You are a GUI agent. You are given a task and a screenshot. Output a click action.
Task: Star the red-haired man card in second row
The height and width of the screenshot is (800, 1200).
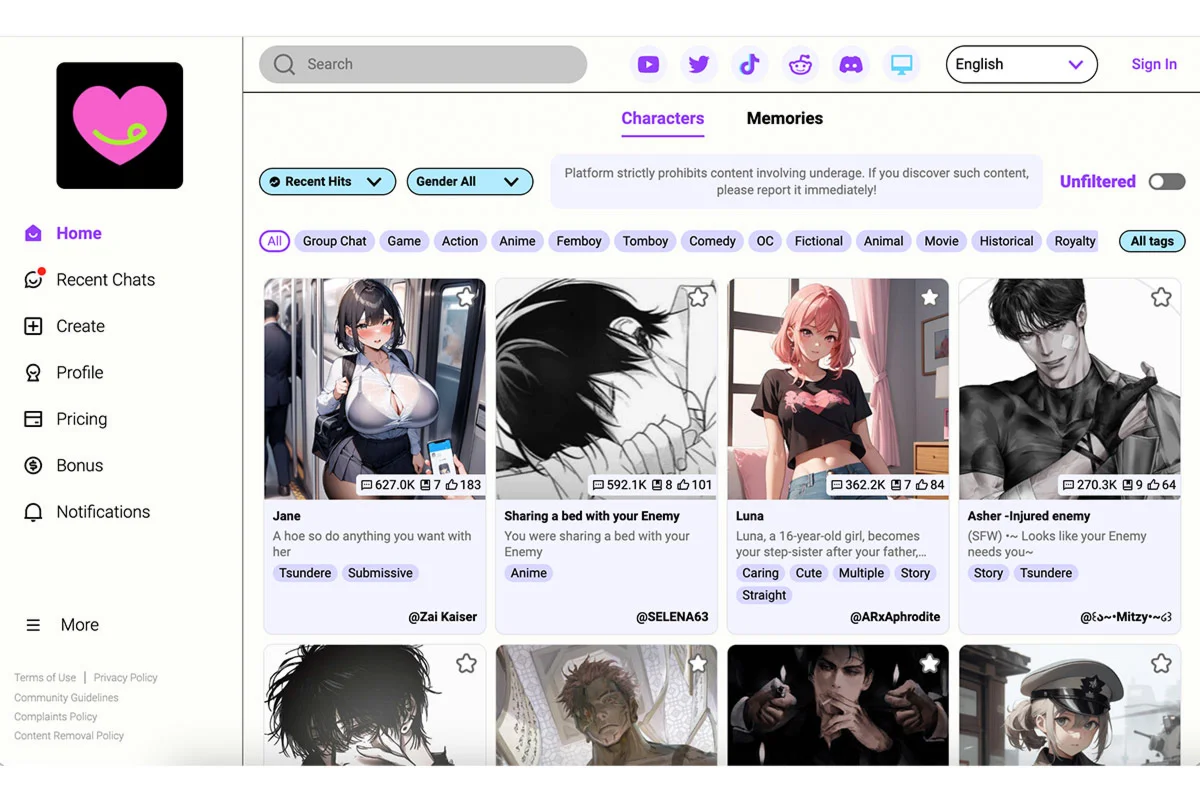click(698, 663)
